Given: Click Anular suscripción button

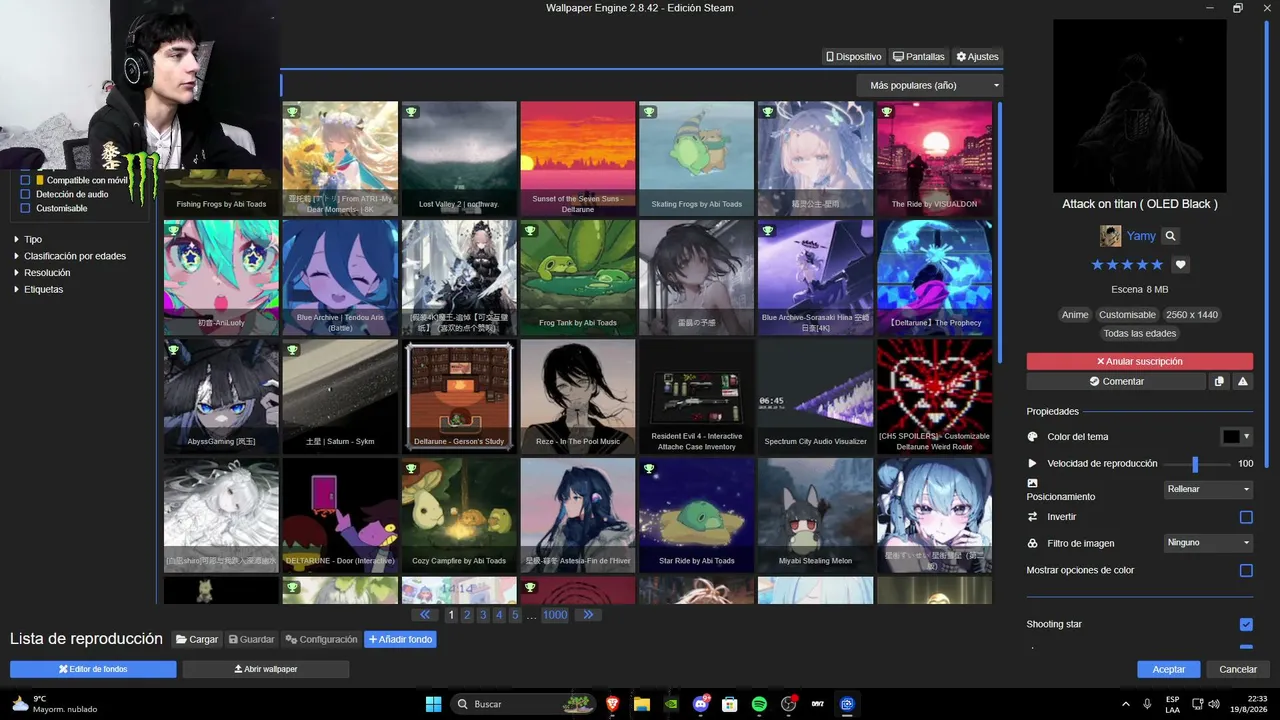Looking at the screenshot, I should (1139, 361).
